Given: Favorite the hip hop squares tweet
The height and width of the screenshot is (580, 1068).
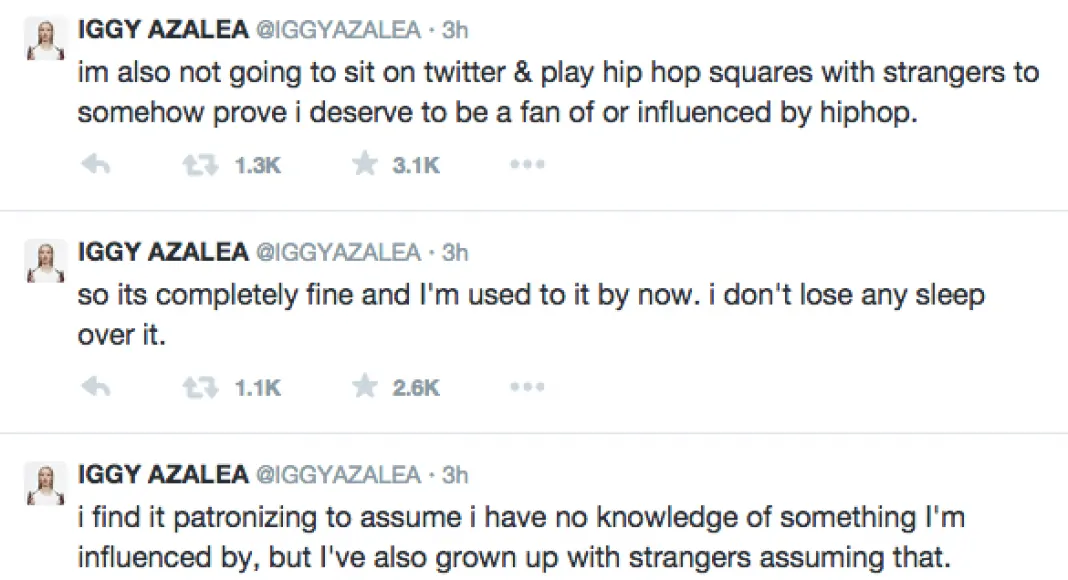Looking at the screenshot, I should (x=365, y=166).
